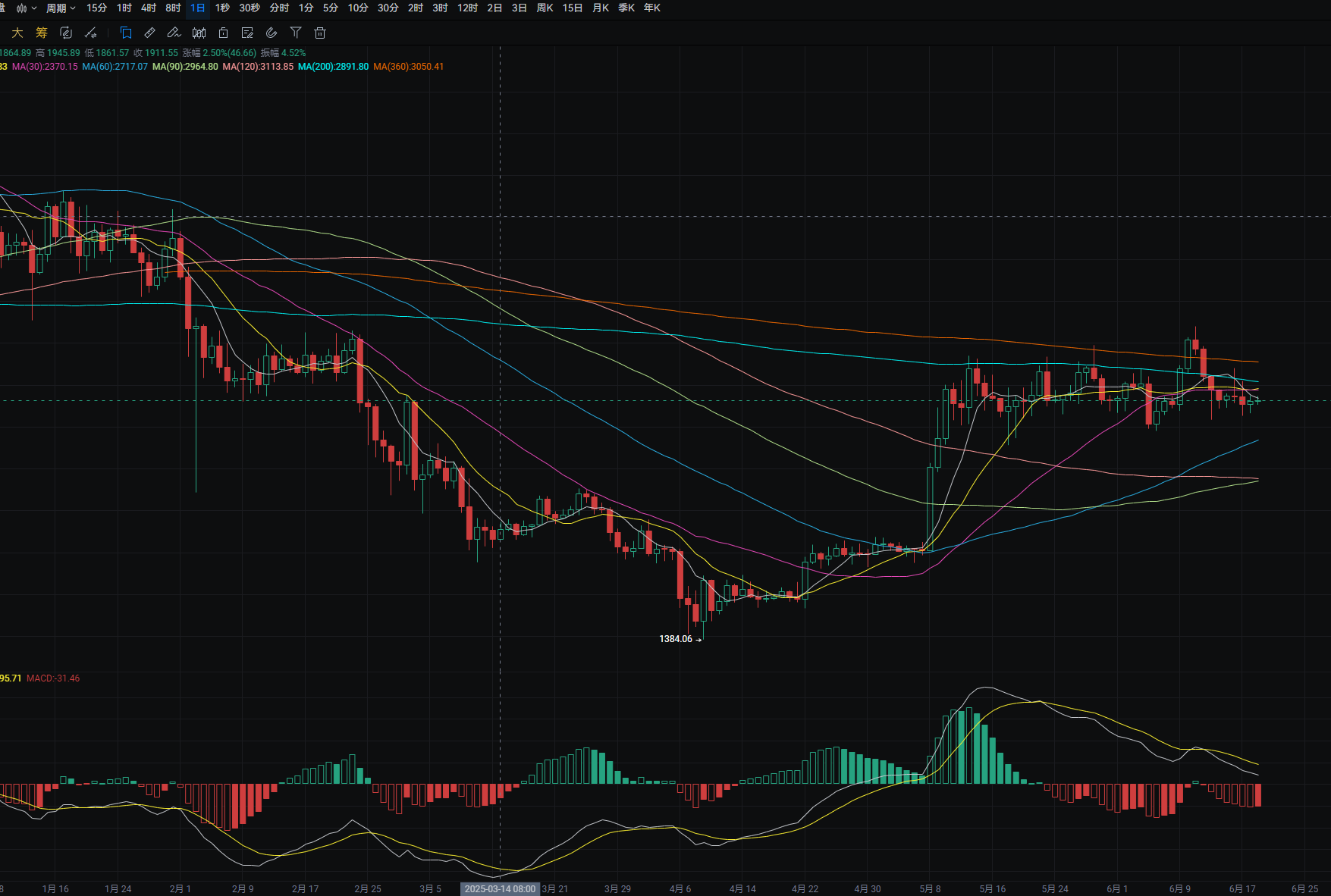
Task: Show the 月K monthly chart
Action: click(601, 8)
